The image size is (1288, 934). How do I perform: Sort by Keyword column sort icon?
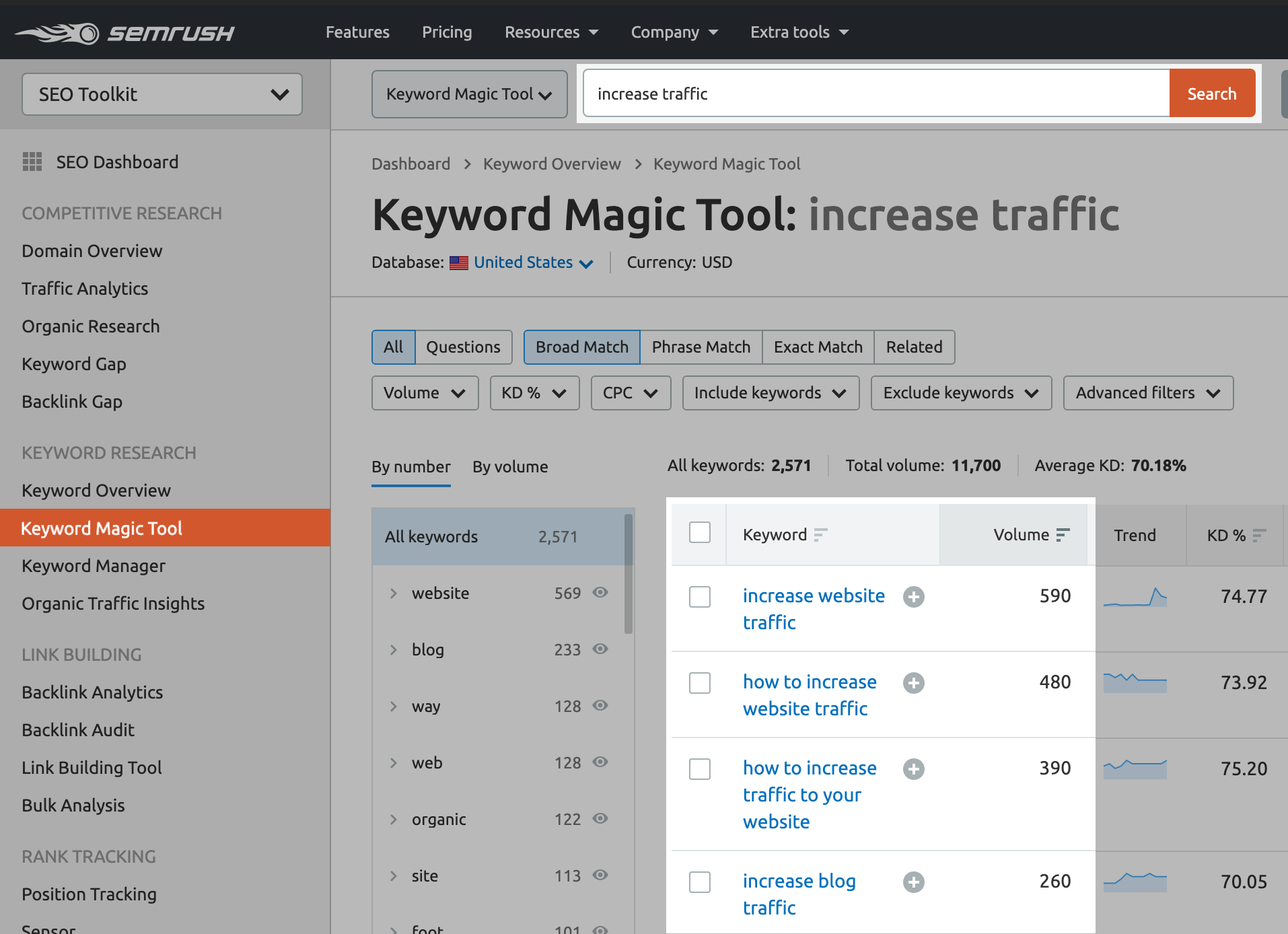[820, 535]
